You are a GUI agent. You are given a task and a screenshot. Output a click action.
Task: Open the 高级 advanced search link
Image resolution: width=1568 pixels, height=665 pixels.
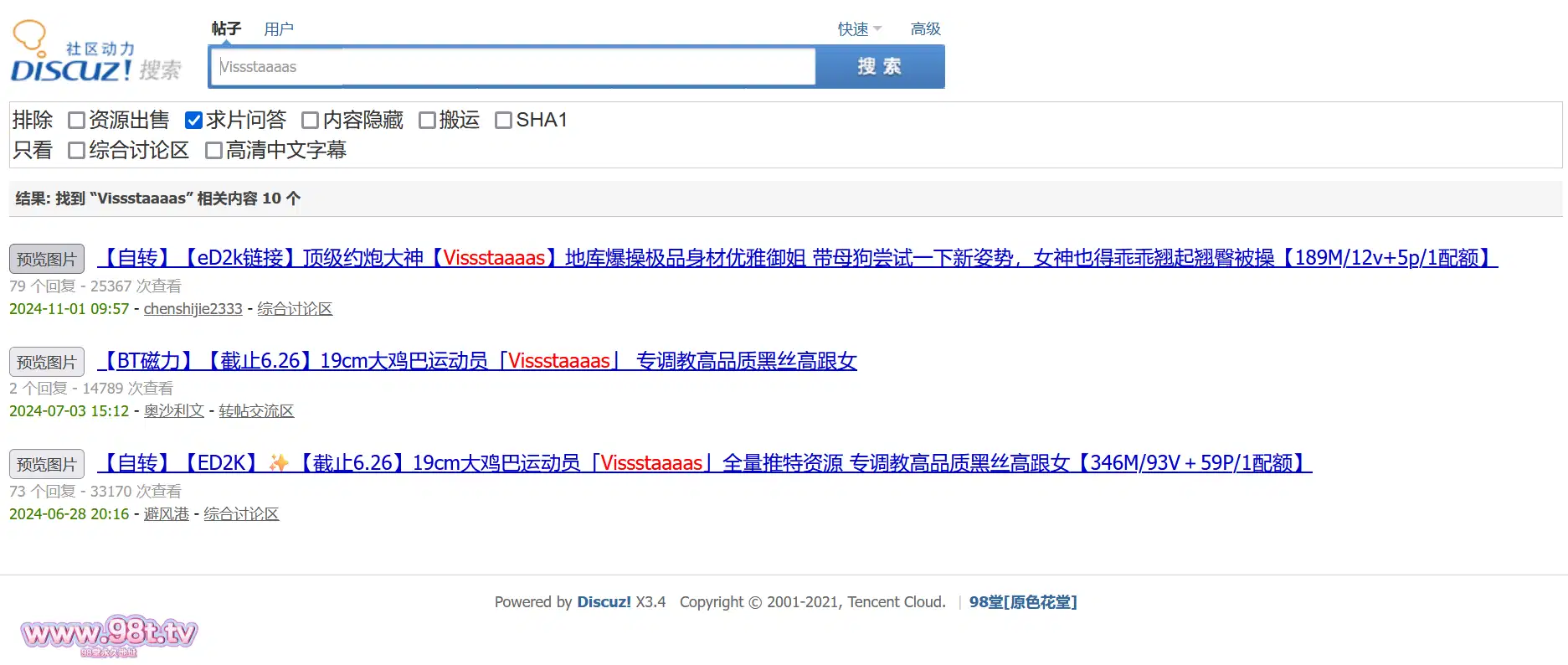coord(926,29)
